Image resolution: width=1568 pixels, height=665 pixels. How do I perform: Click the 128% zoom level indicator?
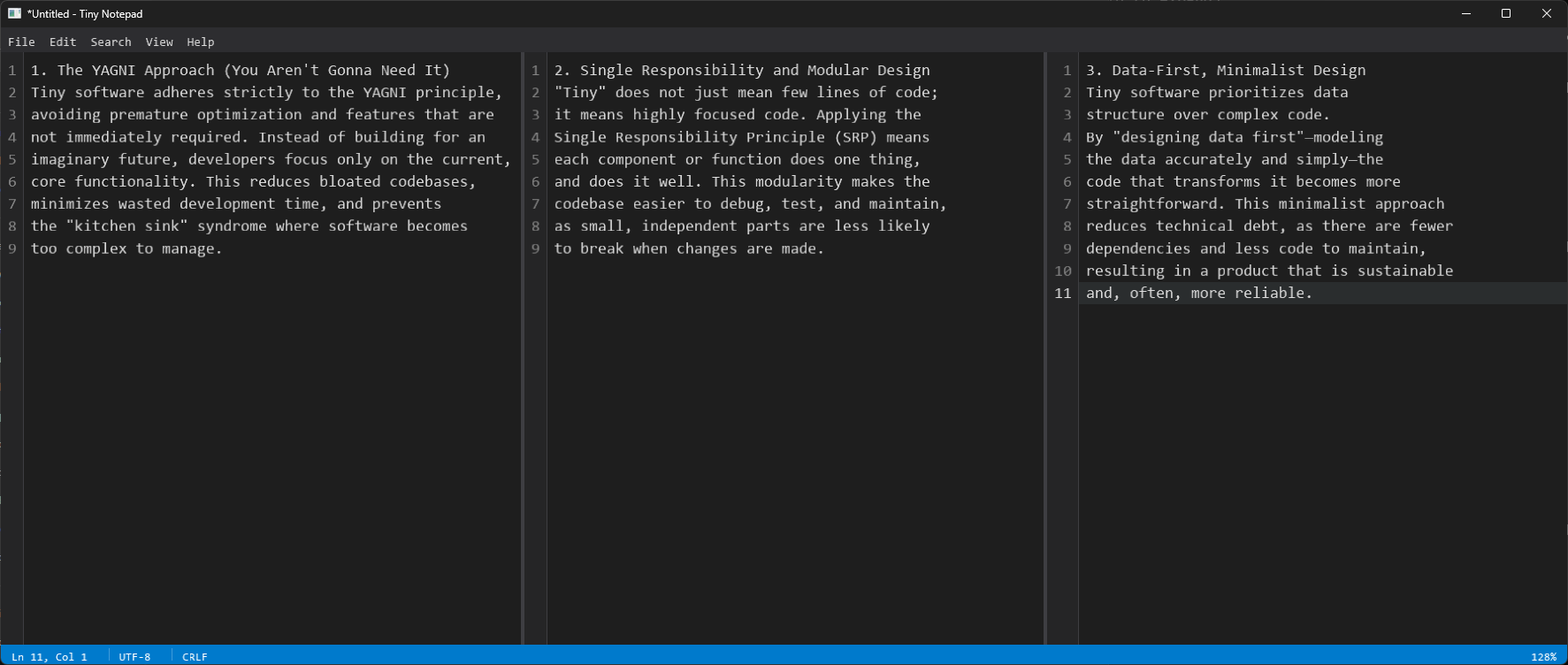coord(1543,657)
